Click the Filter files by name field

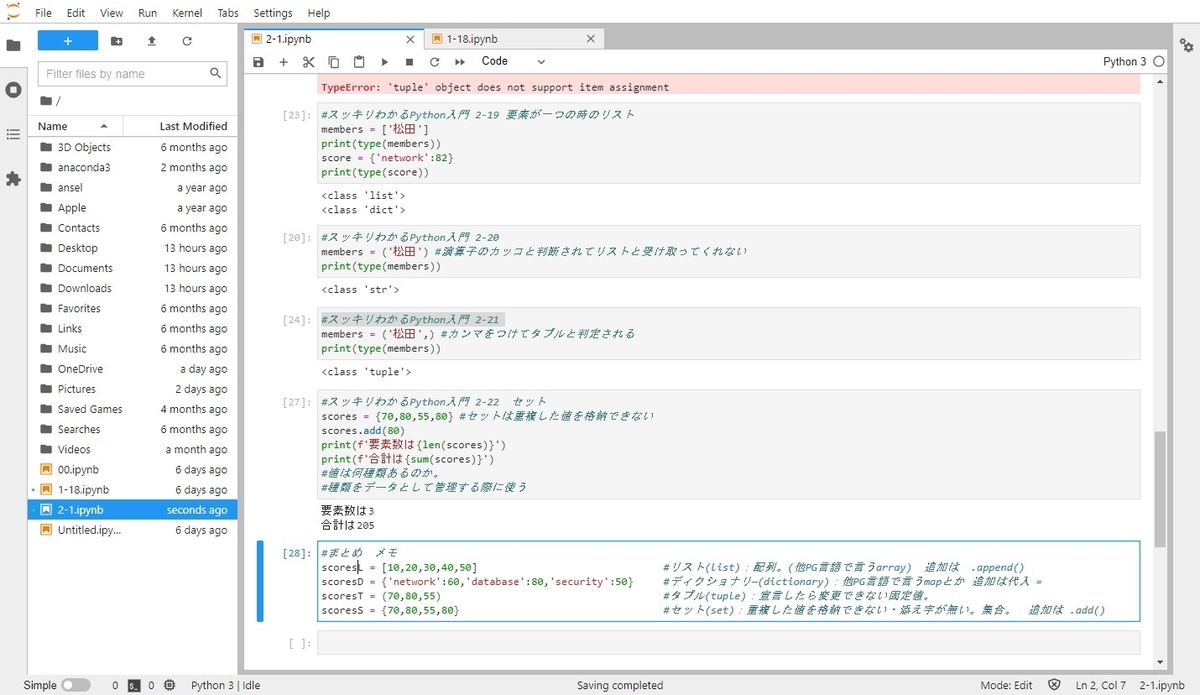[132, 74]
